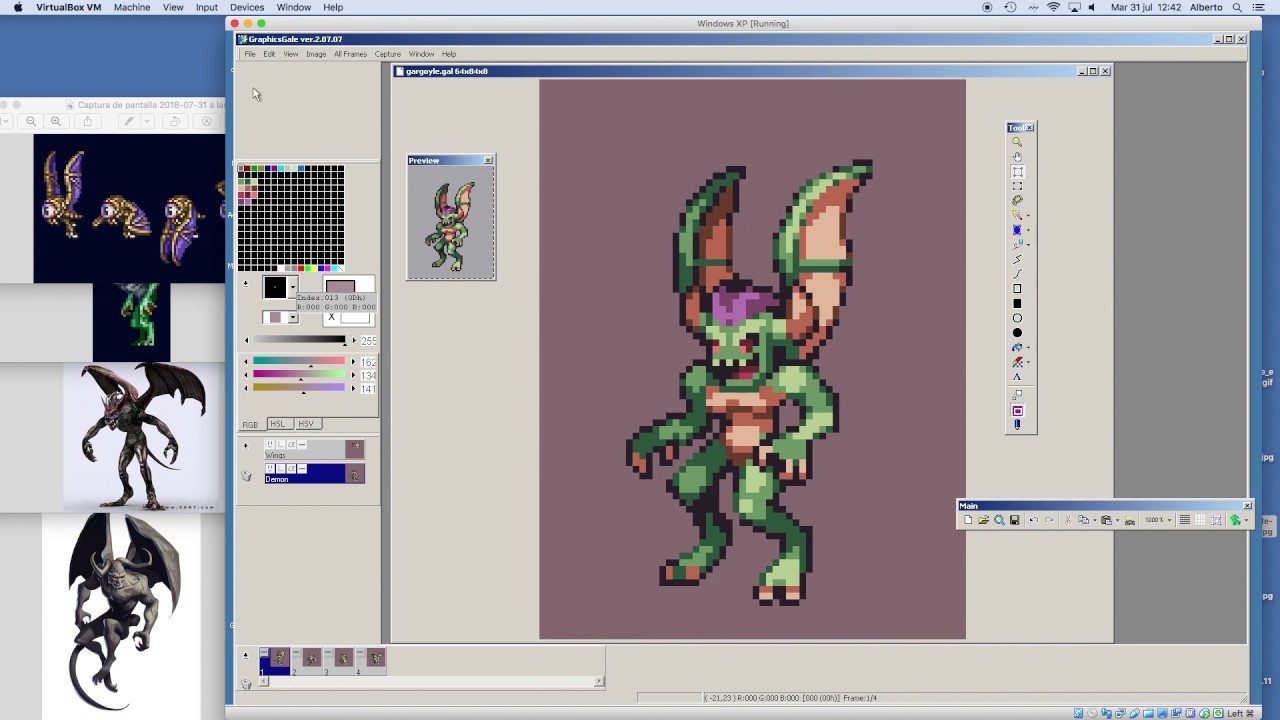Click the Open folder icon in Main toolbar
This screenshot has width=1280, height=720.
tap(983, 520)
